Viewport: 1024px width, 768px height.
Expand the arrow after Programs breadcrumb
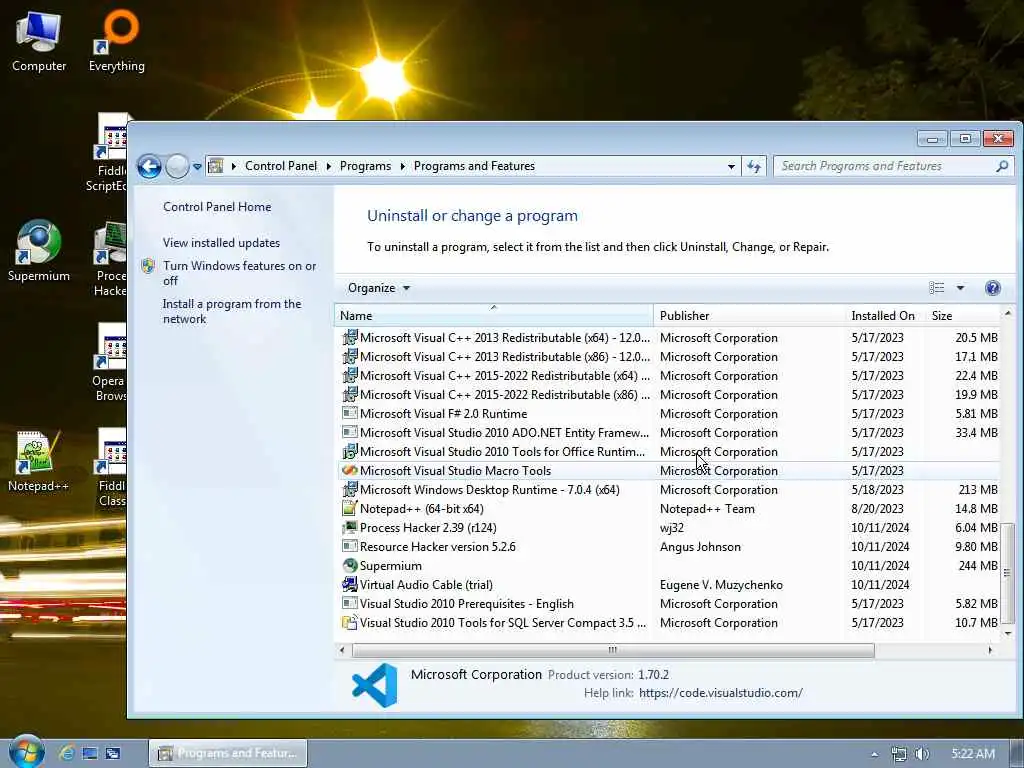[x=402, y=167]
